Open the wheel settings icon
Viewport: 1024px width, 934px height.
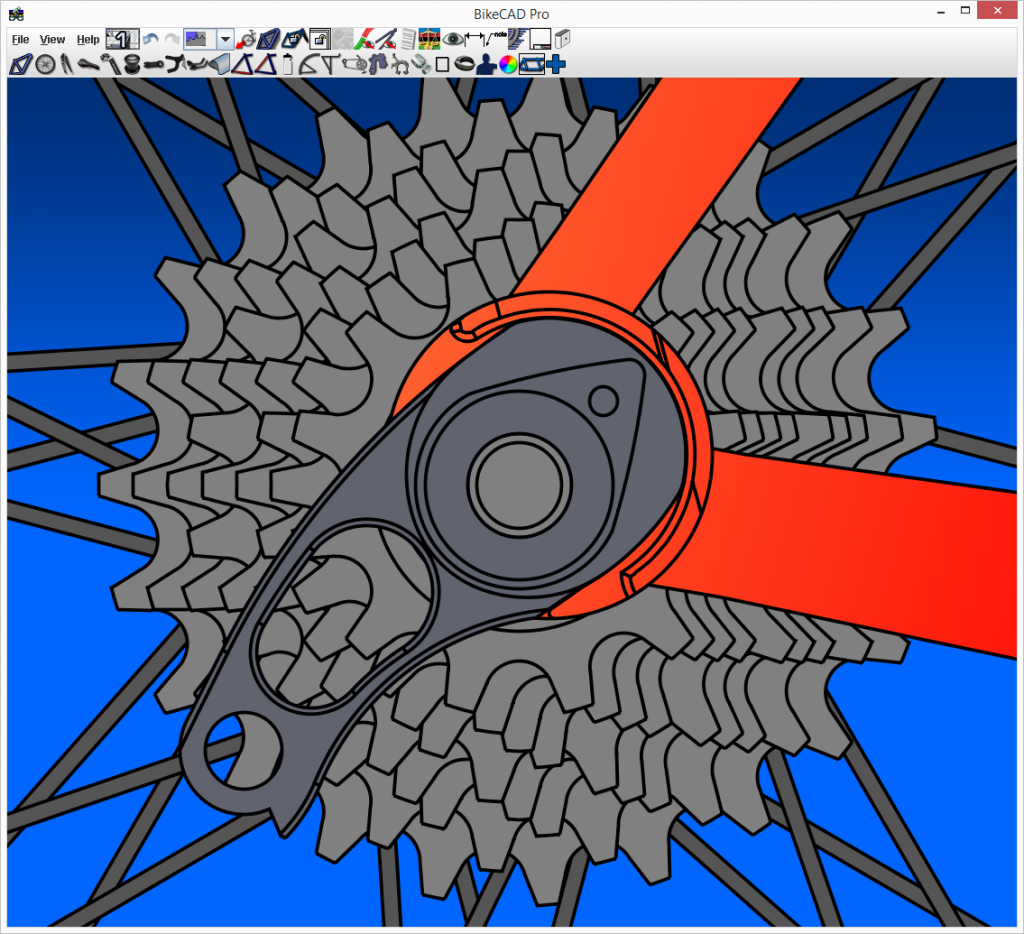tap(46, 65)
